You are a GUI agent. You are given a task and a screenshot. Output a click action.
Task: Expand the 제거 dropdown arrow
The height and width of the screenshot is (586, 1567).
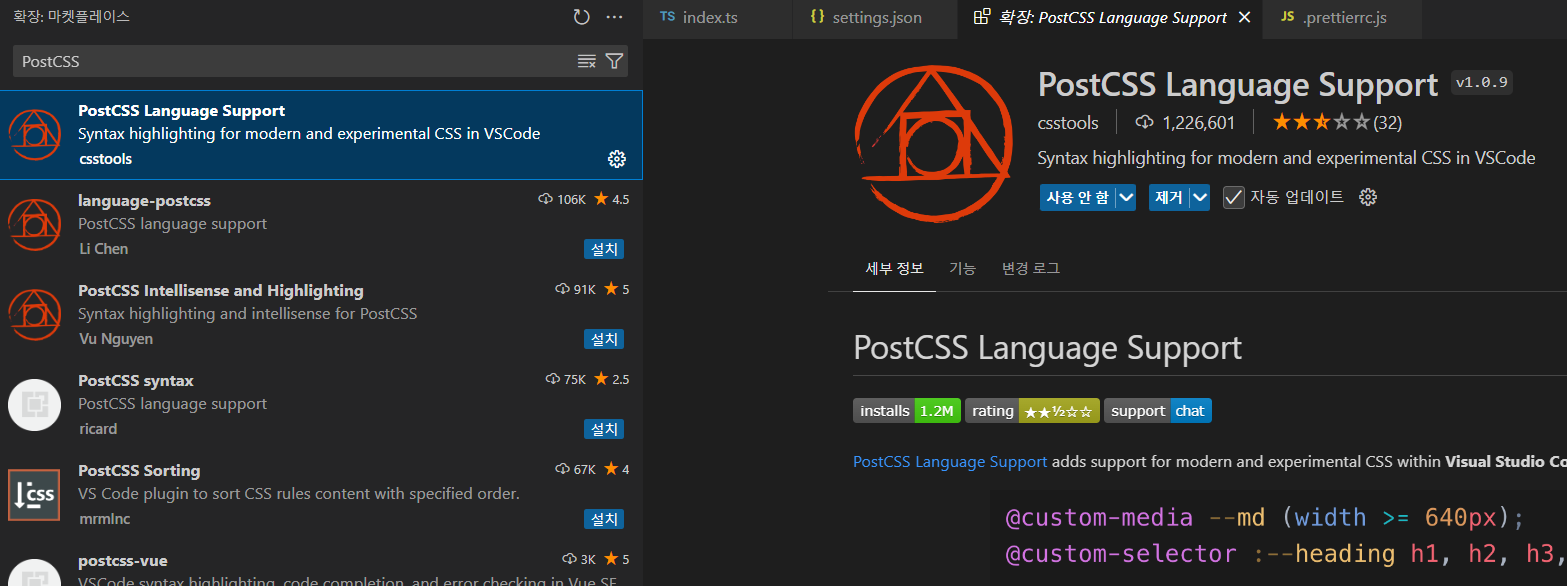pyautogui.click(x=1200, y=197)
